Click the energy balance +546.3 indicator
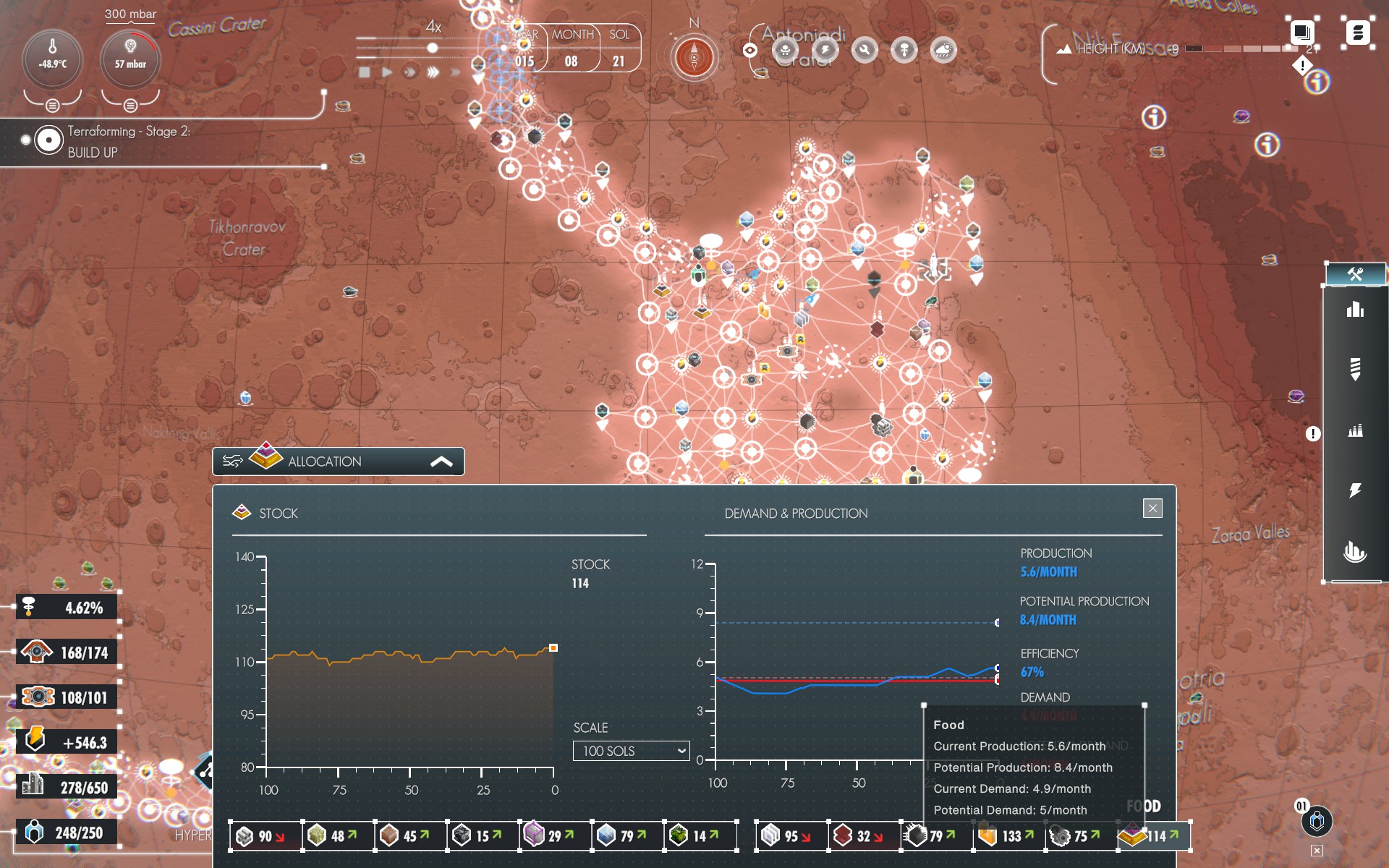The width and height of the screenshot is (1389, 868). pyautogui.click(x=69, y=742)
